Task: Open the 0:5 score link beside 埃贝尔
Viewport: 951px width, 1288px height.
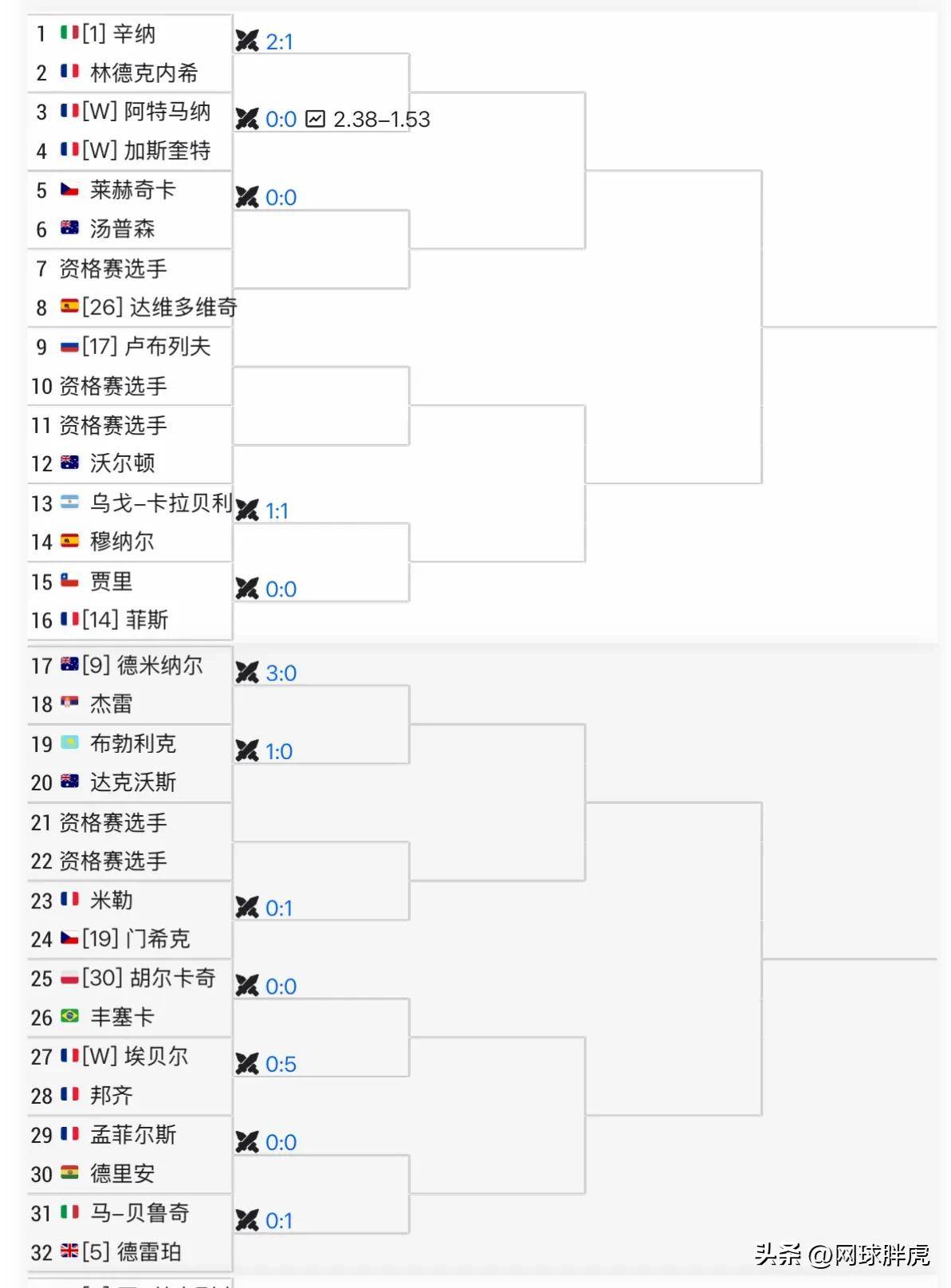Action: [280, 1064]
